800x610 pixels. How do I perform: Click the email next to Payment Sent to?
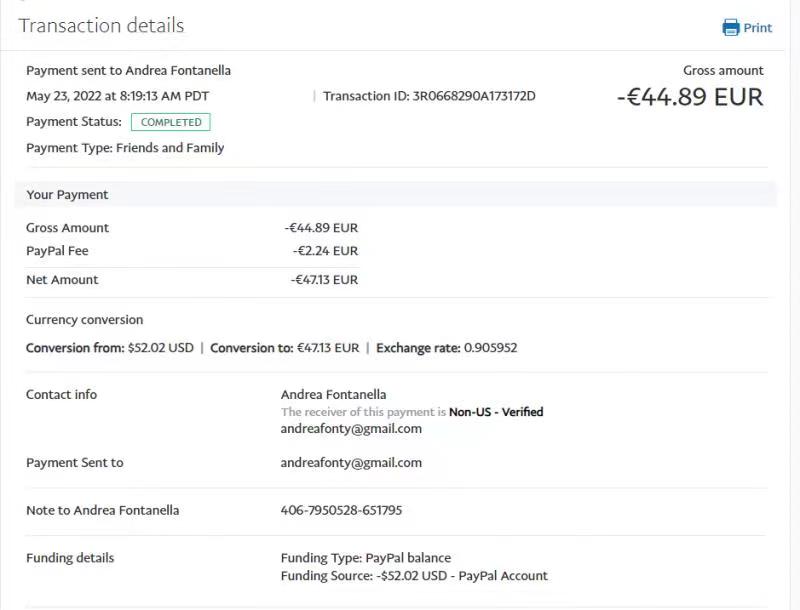pyautogui.click(x=351, y=462)
